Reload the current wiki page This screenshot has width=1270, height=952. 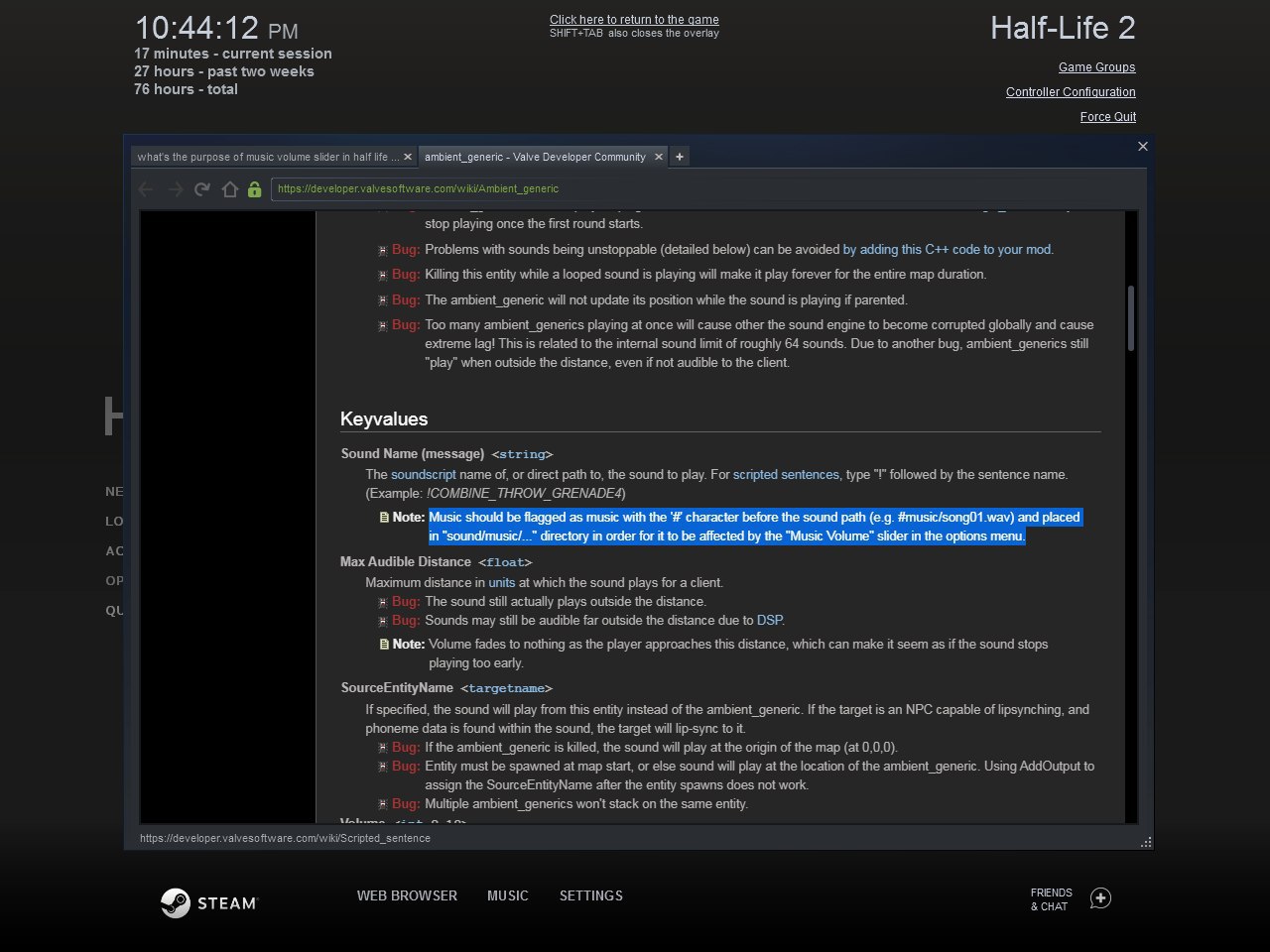pyautogui.click(x=202, y=188)
